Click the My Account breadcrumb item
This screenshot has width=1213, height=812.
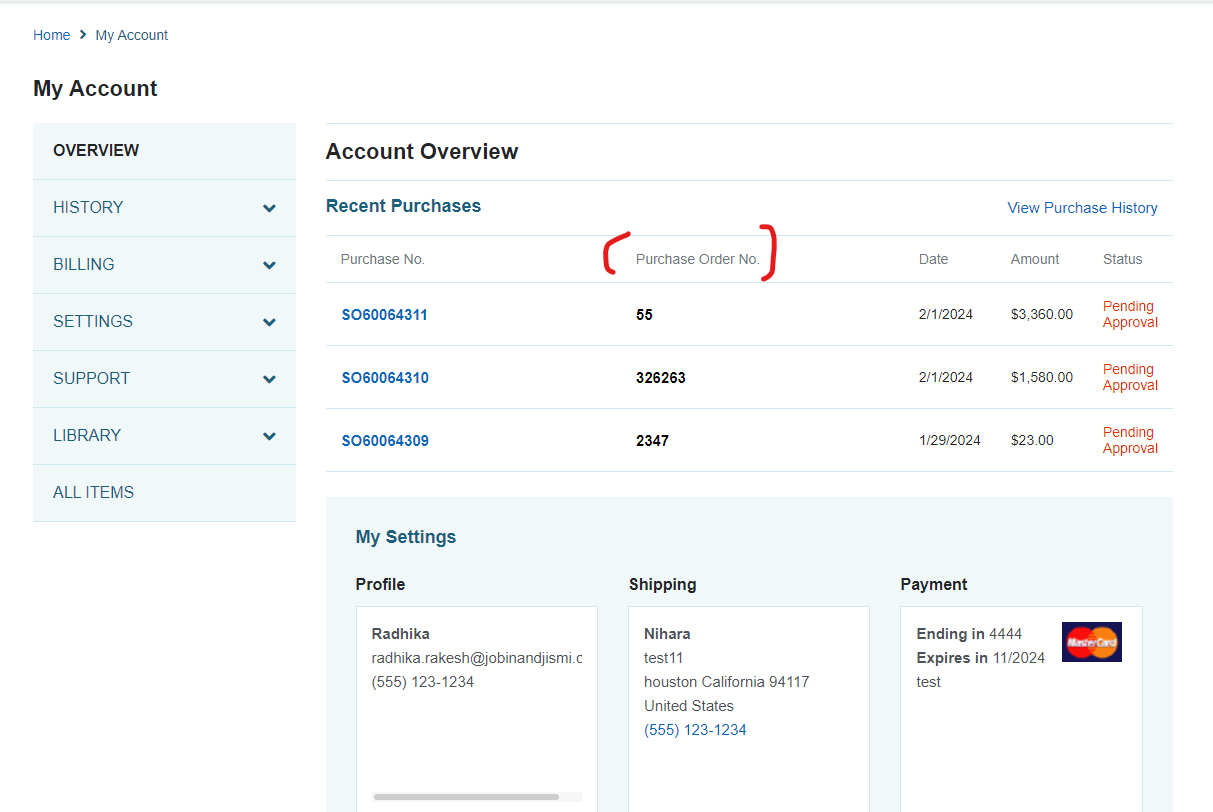pos(131,35)
